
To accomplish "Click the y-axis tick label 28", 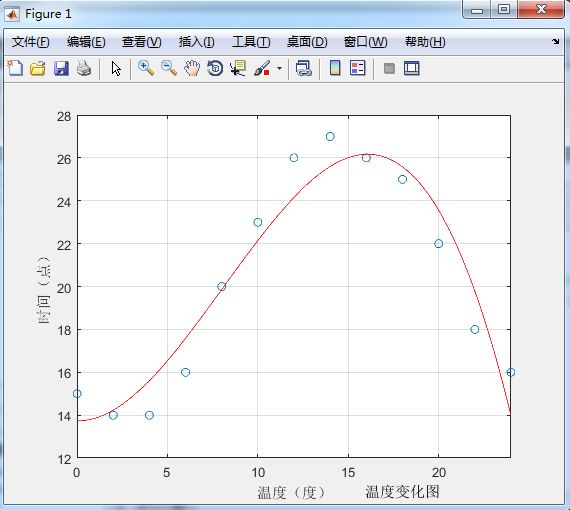I will tap(64, 117).
